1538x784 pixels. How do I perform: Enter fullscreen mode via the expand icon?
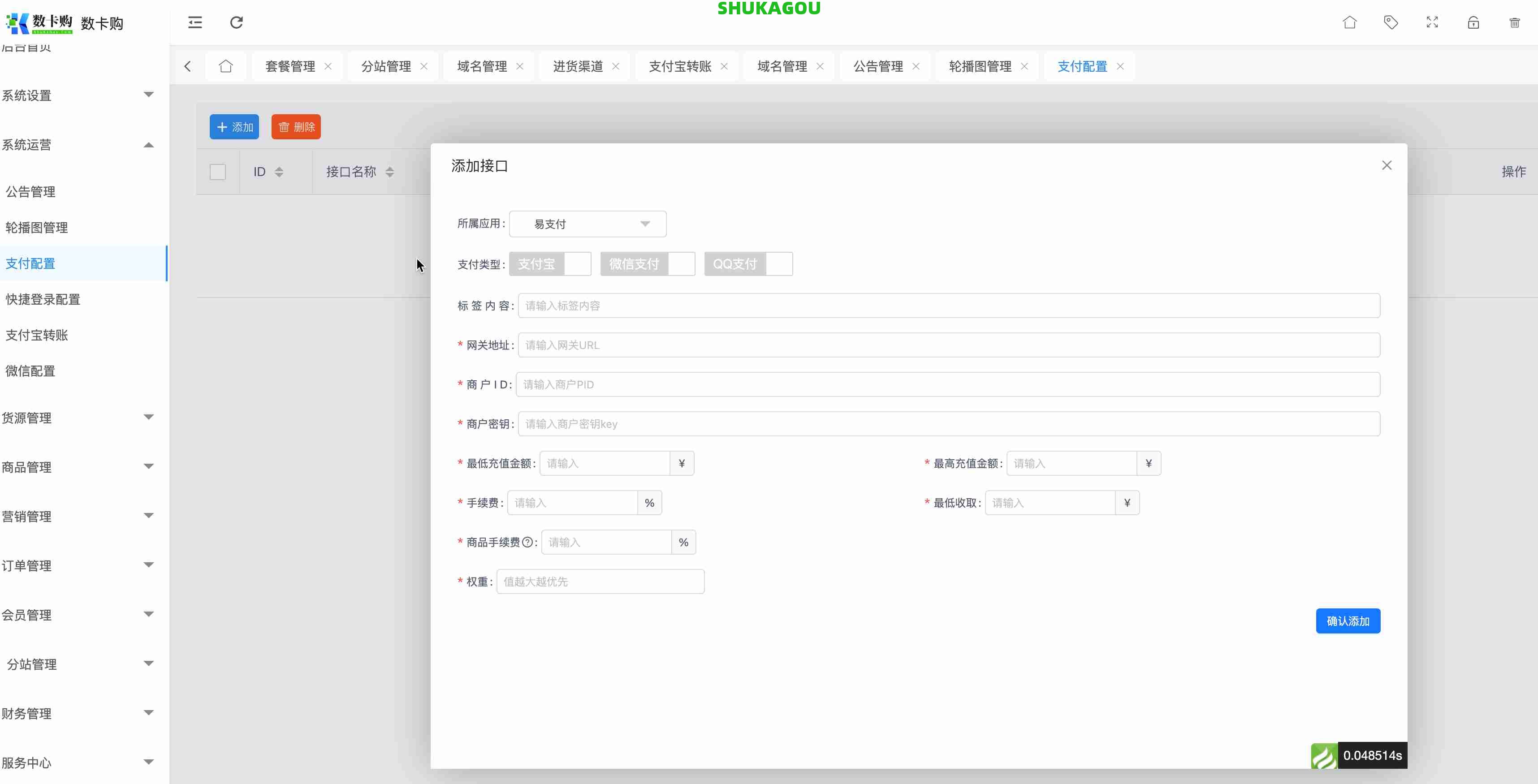(1432, 23)
